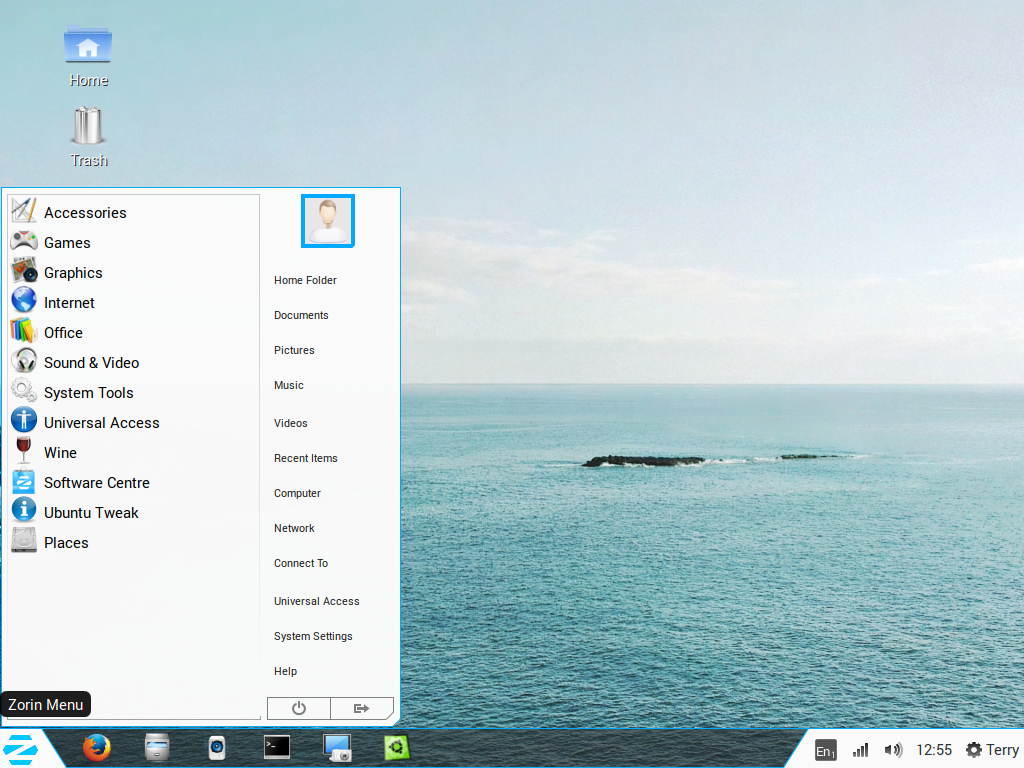Select Software Centre in the menu
This screenshot has height=768, width=1024.
96,483
